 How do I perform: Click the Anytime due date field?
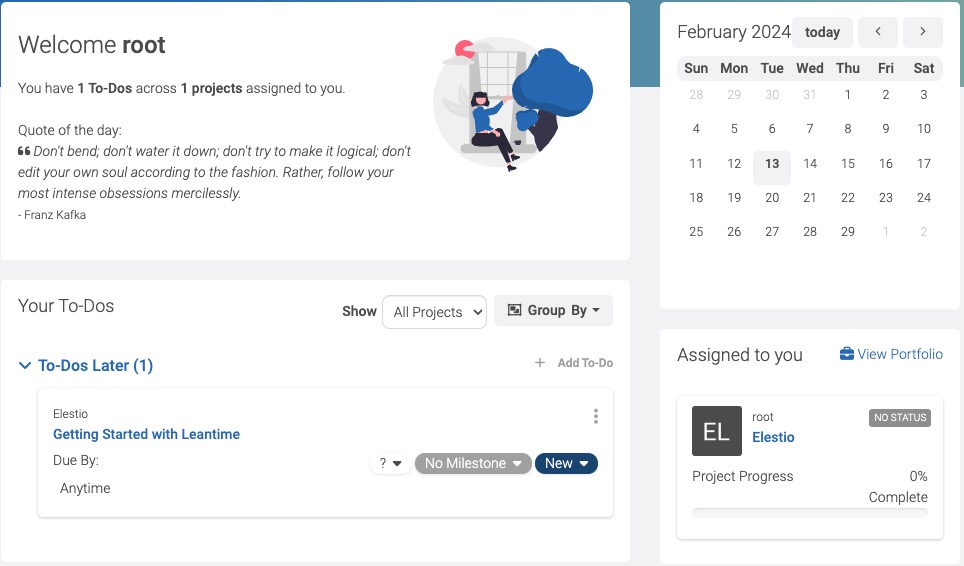[x=86, y=489]
